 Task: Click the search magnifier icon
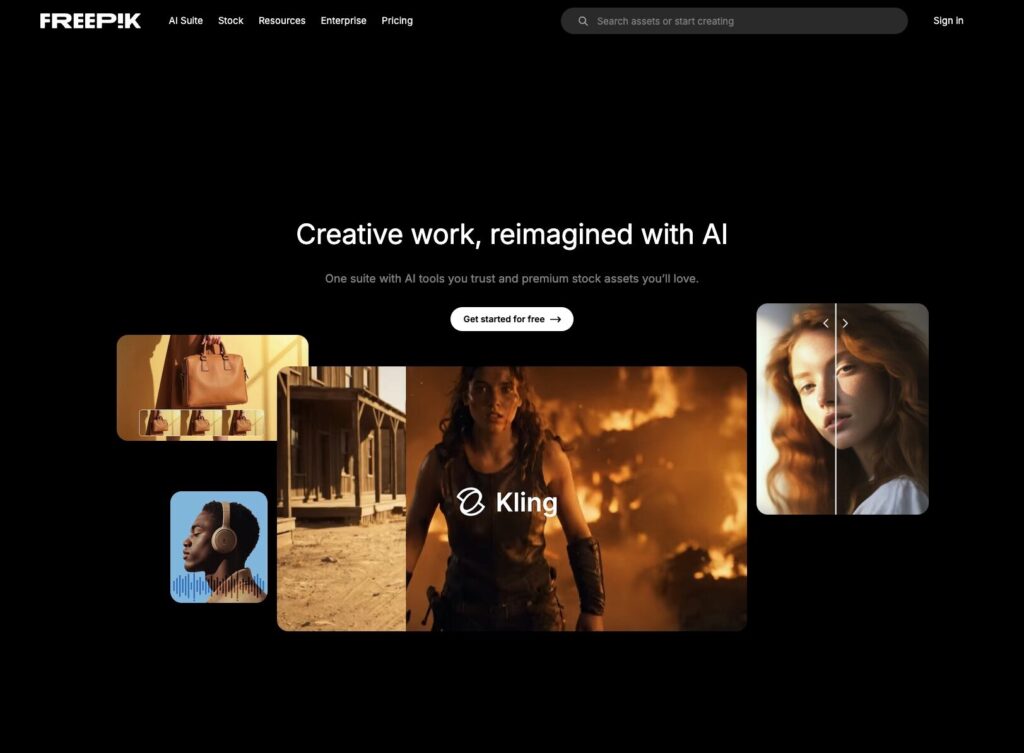[583, 21]
